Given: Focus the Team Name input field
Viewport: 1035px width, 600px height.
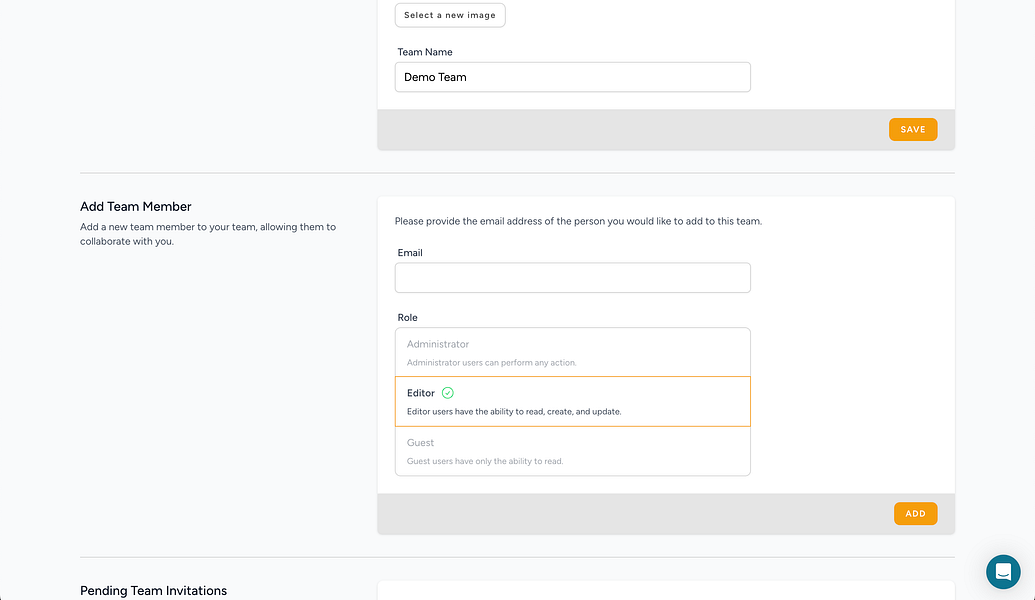Looking at the screenshot, I should 572,77.
